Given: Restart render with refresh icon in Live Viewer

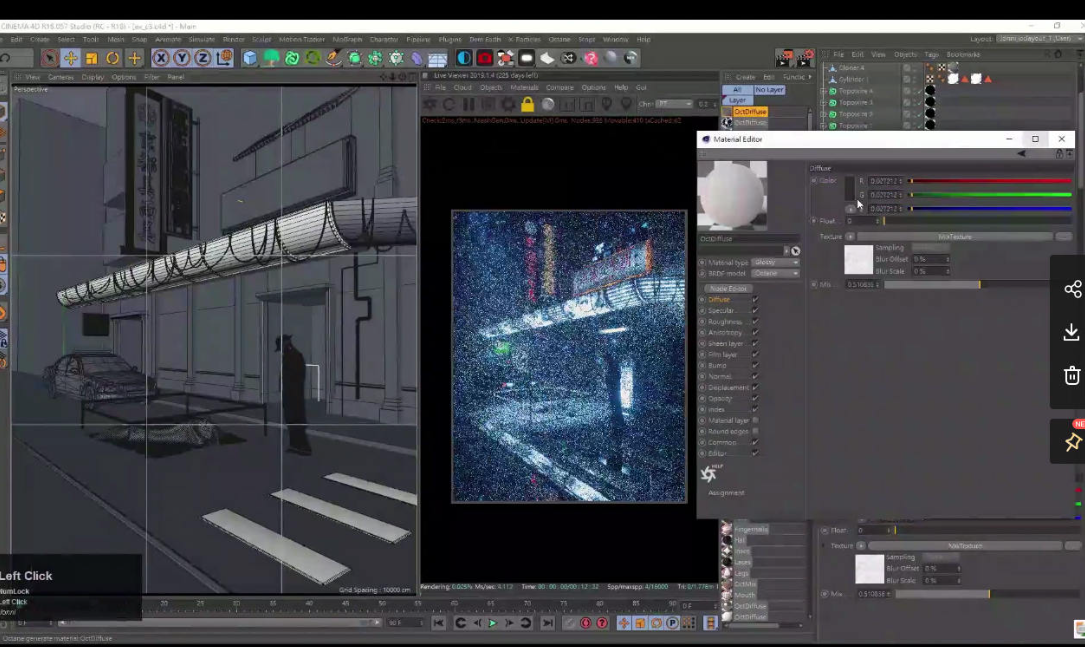Looking at the screenshot, I should 449,104.
